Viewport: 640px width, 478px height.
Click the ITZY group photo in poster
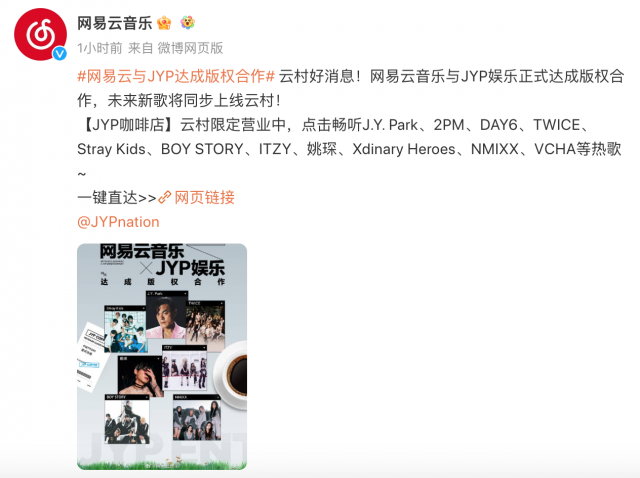[x=184, y=368]
